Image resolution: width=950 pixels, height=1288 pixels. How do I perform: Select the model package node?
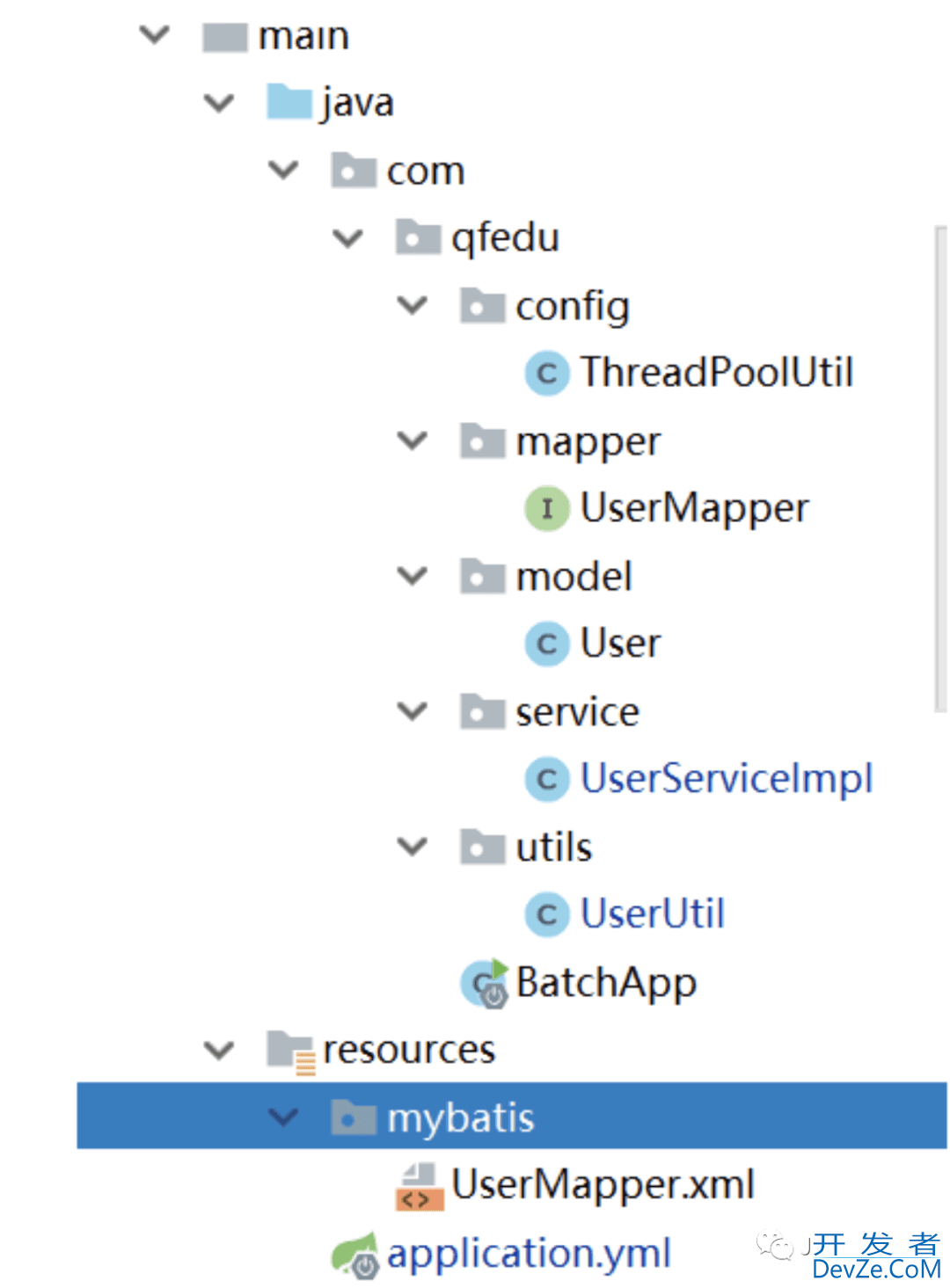(574, 577)
